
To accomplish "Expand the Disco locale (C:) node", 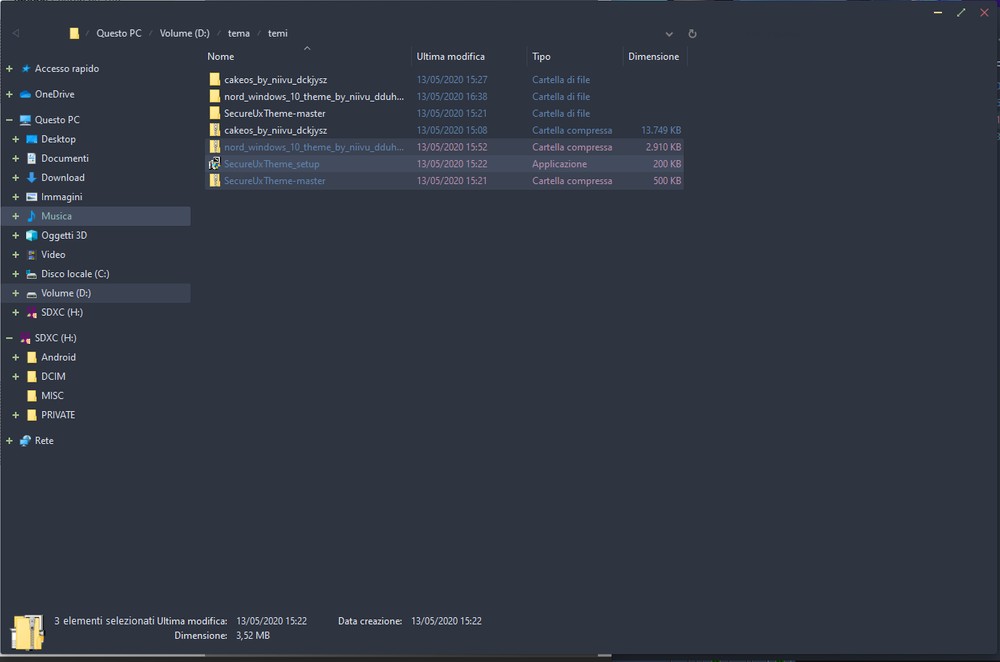I will click(16, 274).
